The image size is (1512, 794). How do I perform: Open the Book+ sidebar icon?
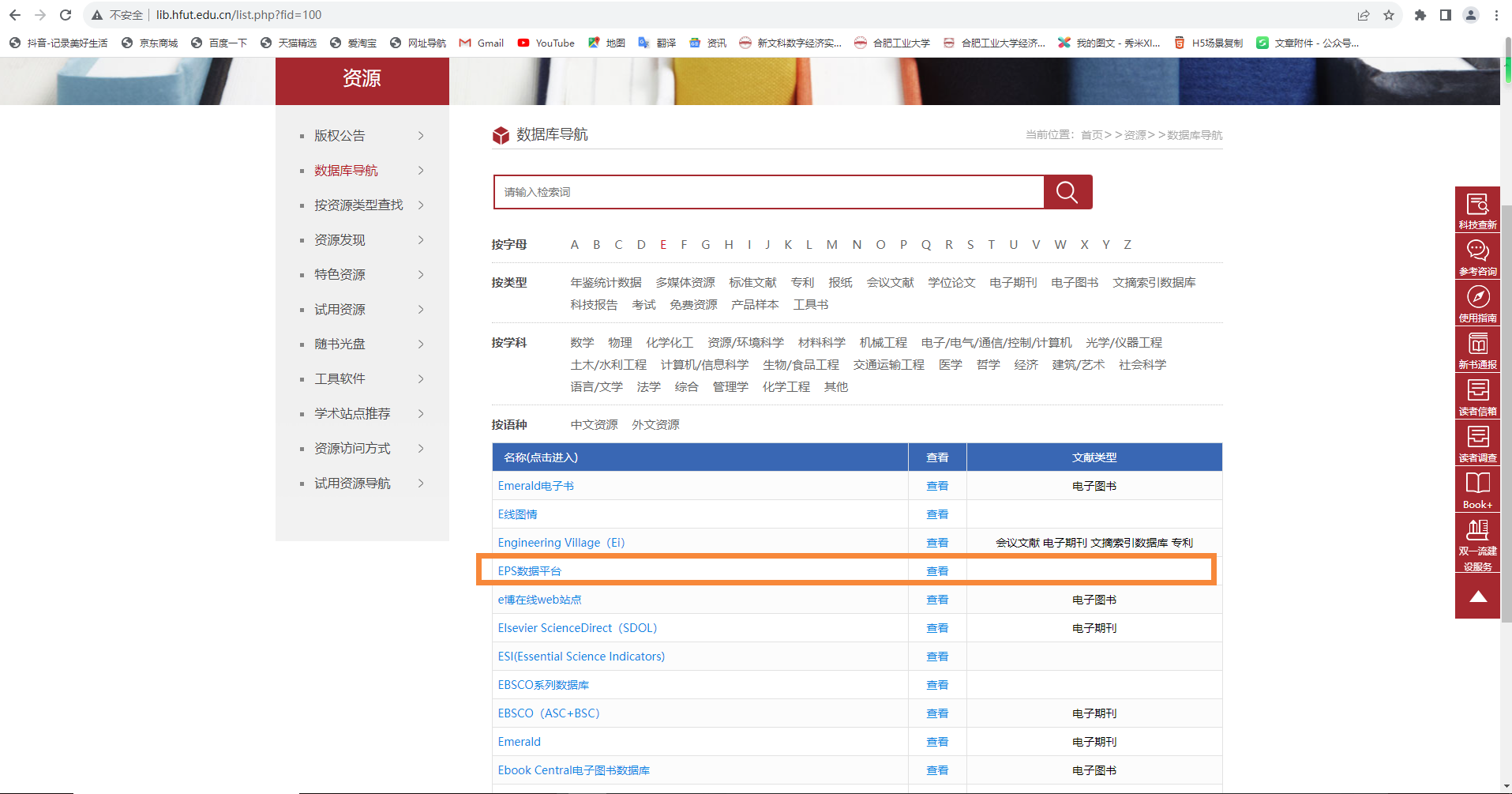tap(1477, 489)
